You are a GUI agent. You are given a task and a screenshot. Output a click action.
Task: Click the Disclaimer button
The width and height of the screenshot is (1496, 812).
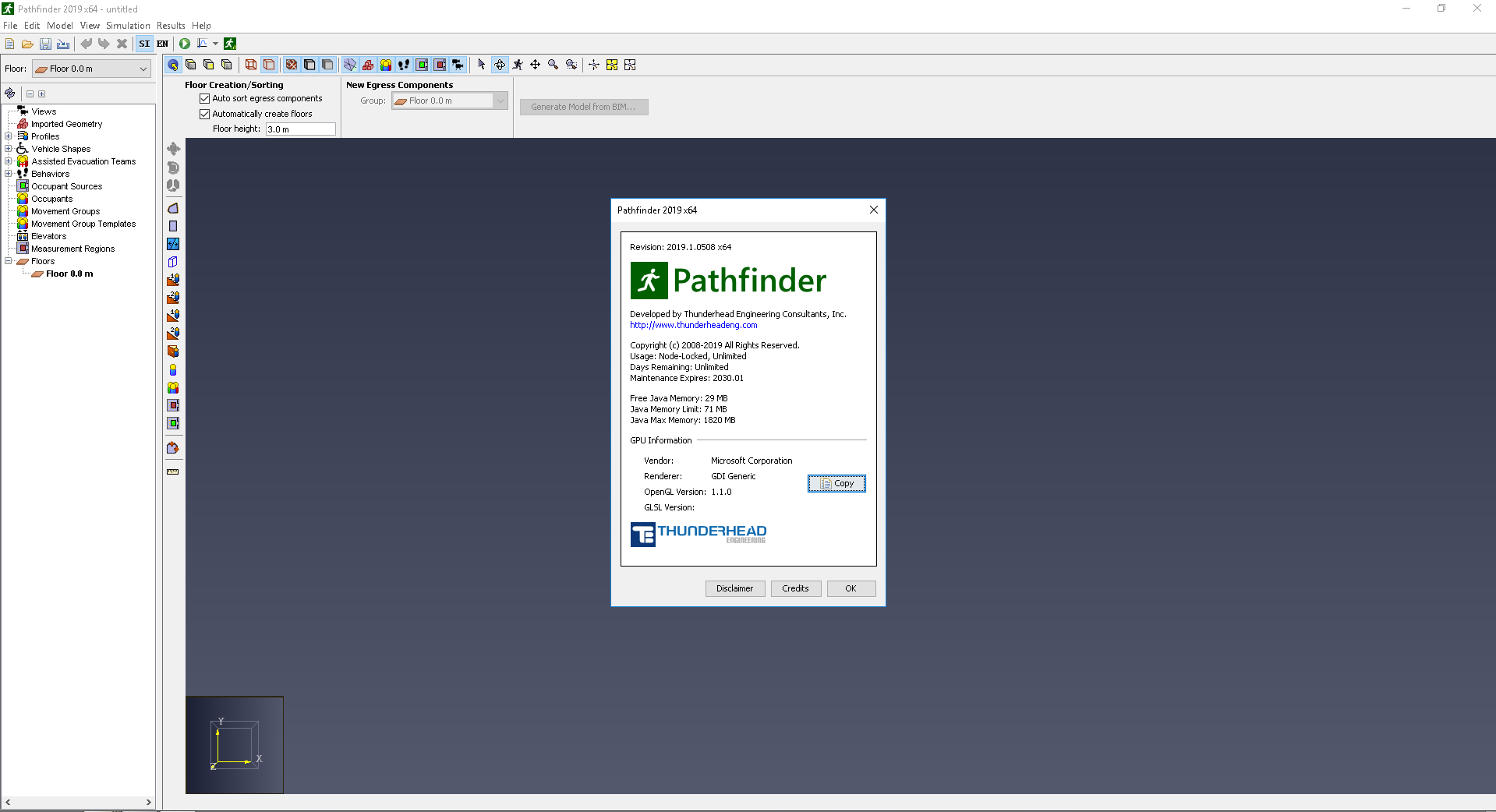(735, 588)
